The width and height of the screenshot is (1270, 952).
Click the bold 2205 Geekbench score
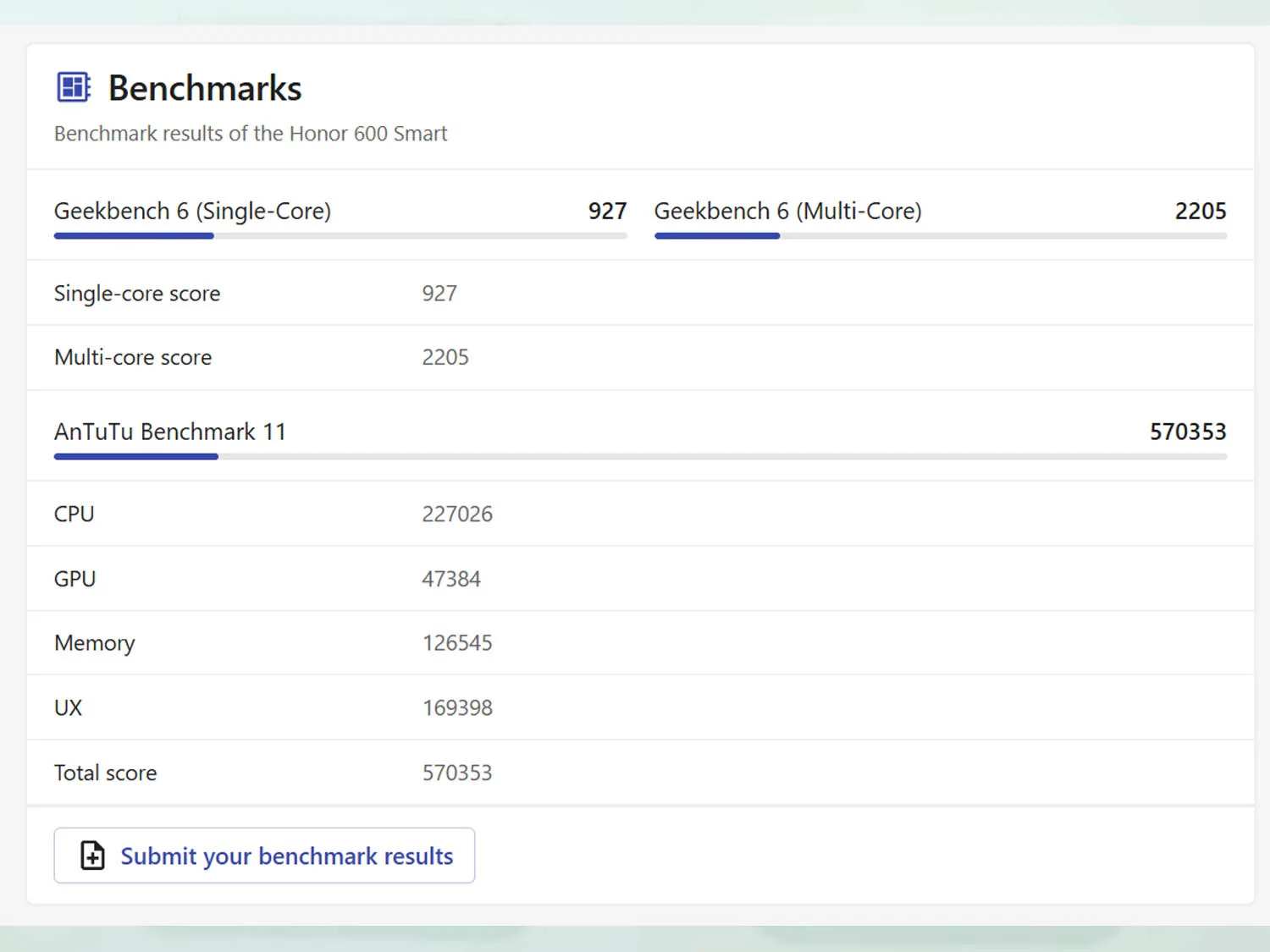click(x=1201, y=211)
